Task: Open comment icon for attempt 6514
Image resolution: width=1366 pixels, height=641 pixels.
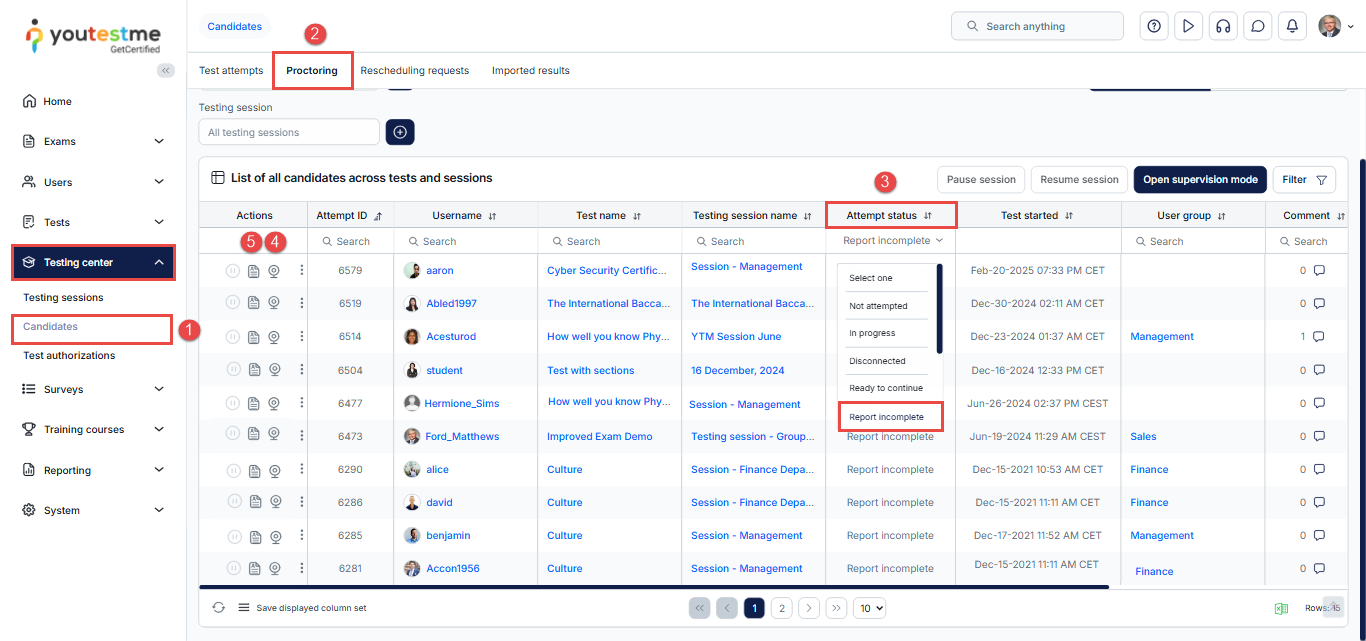Action: point(1319,337)
